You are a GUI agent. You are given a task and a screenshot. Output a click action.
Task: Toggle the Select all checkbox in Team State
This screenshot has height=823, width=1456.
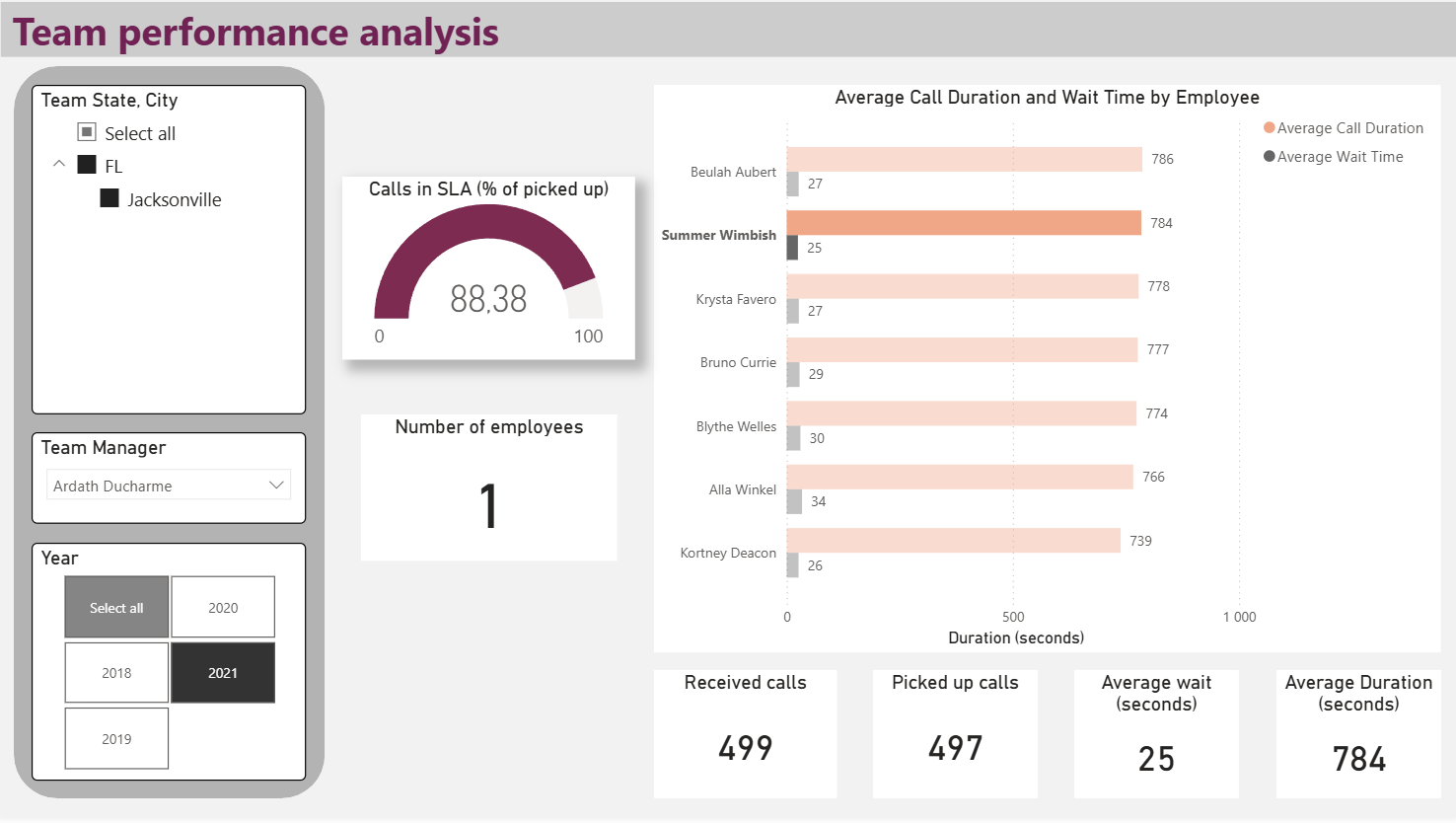[x=87, y=132]
